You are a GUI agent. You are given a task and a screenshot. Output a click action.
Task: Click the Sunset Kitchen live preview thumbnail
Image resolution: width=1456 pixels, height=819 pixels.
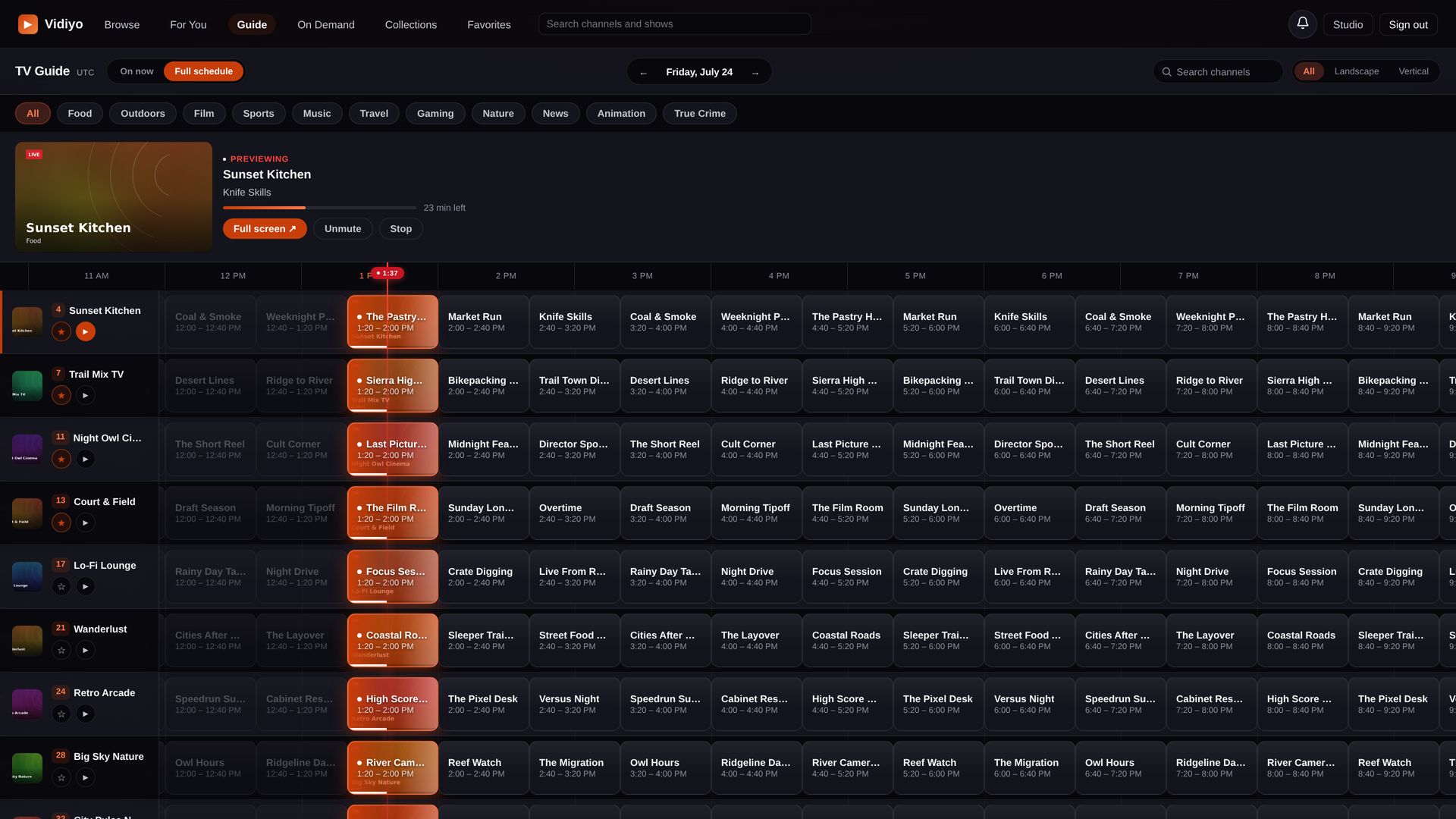click(114, 196)
